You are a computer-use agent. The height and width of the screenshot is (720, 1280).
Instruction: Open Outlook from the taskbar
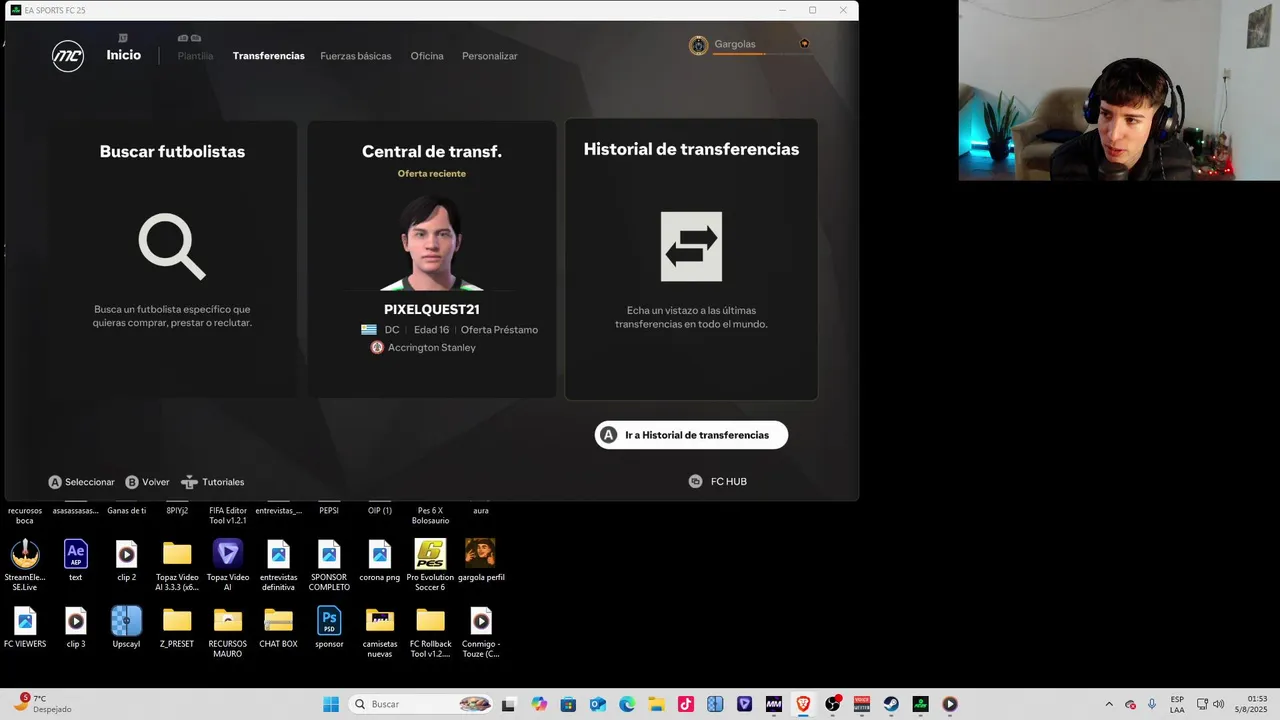[597, 704]
